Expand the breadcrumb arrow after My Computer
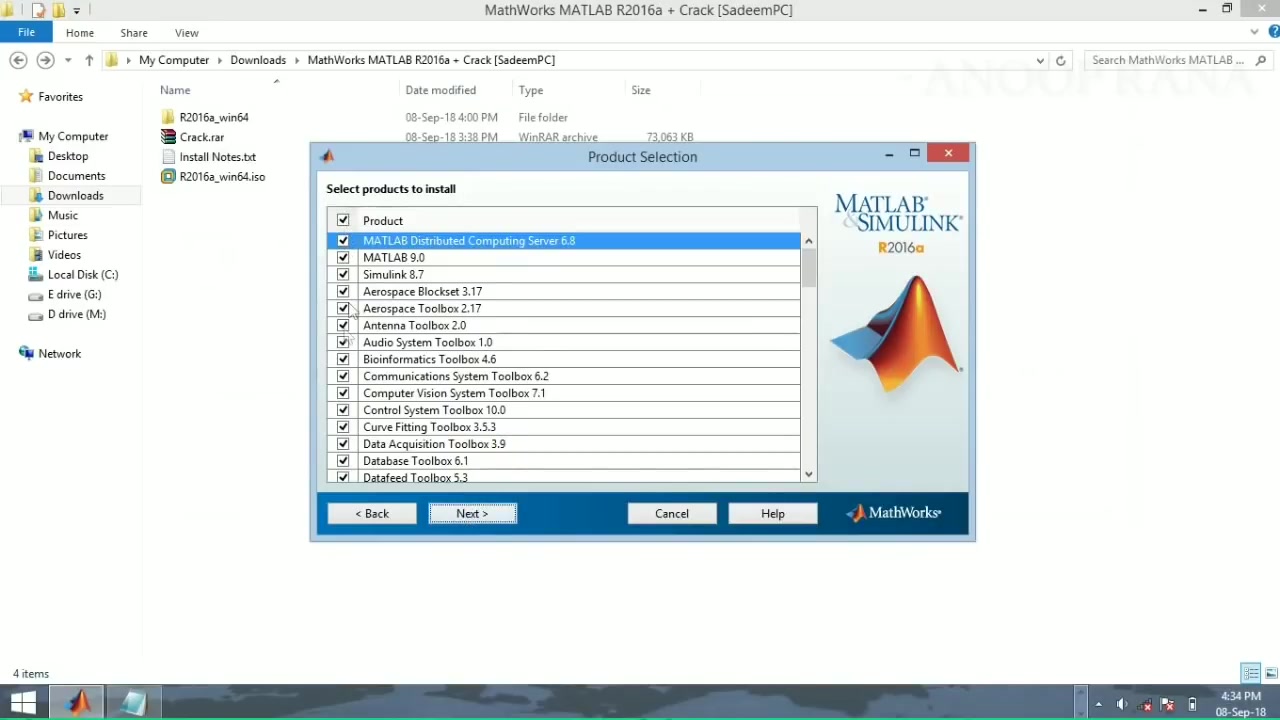 coord(221,60)
